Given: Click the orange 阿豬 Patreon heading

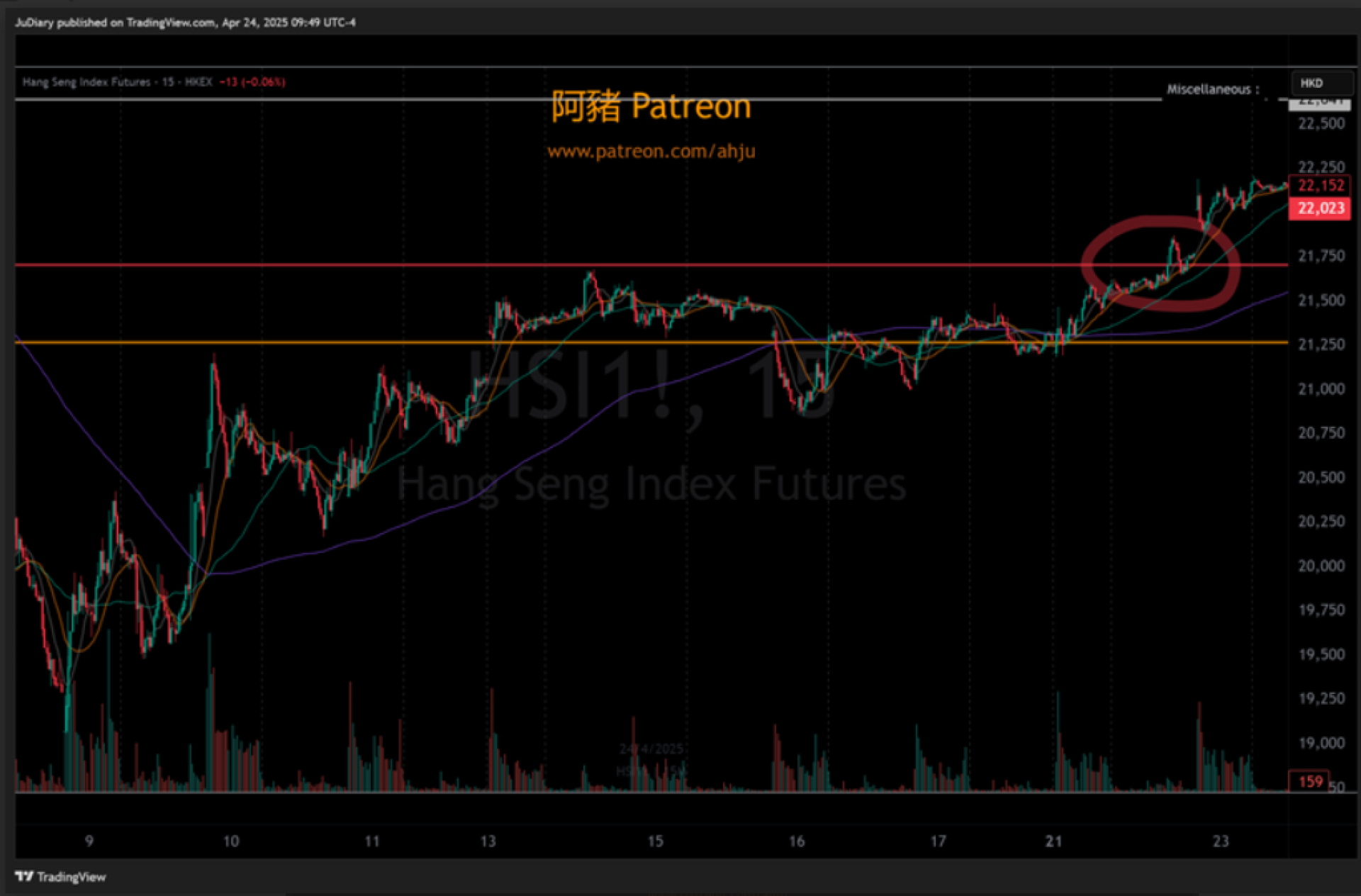Looking at the screenshot, I should click(651, 106).
